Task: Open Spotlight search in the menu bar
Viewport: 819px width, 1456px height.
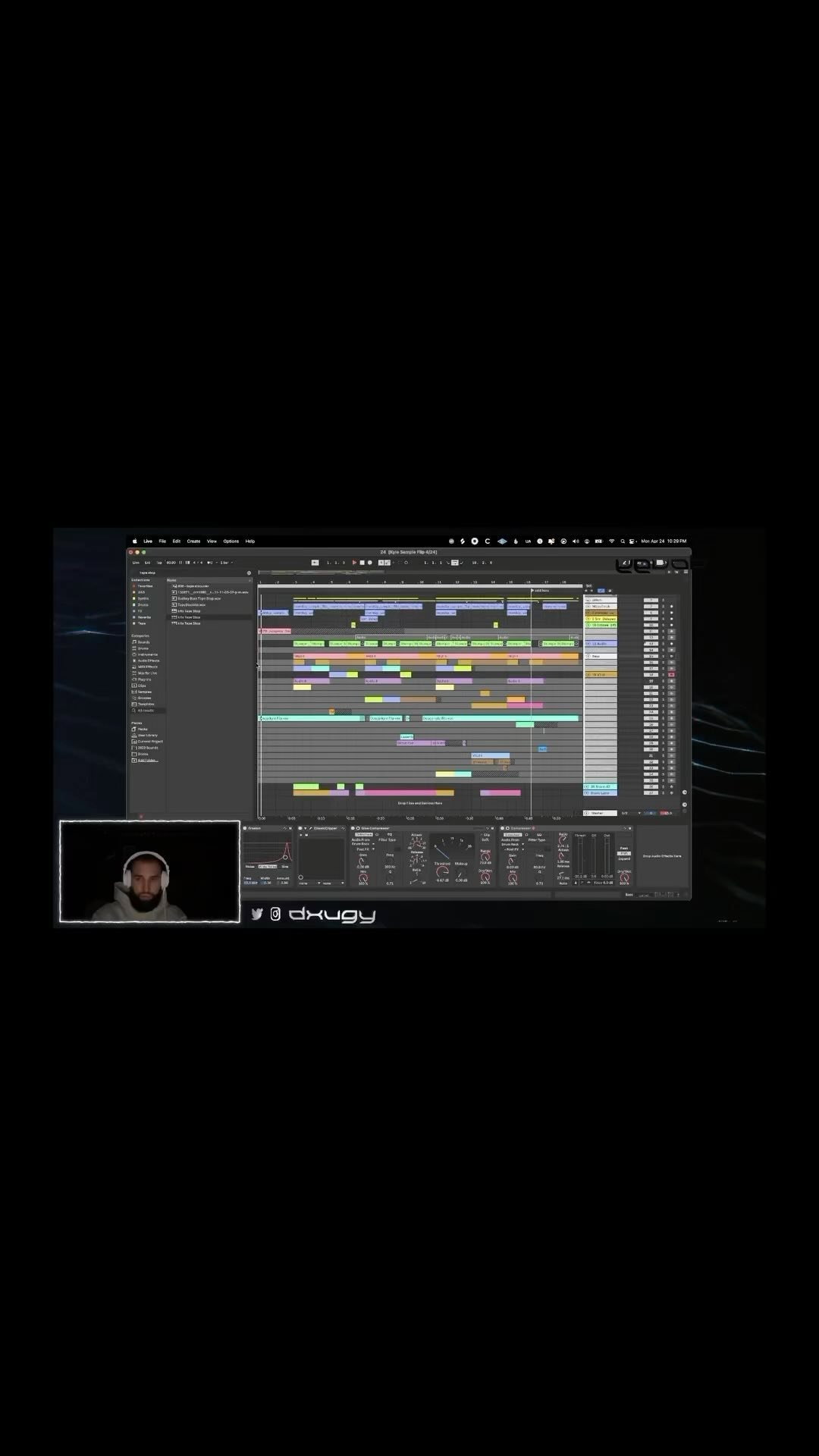Action: (623, 541)
